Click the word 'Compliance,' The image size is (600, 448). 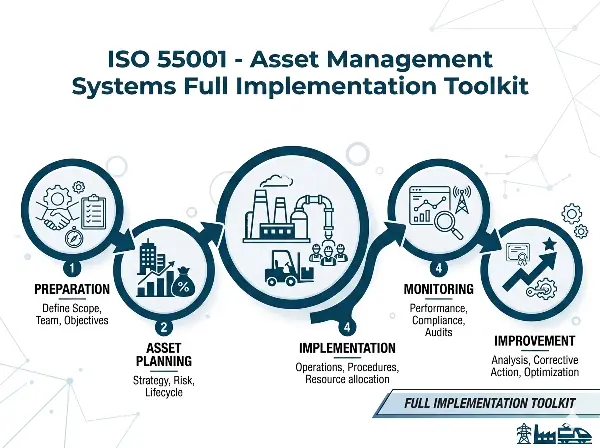(439, 320)
